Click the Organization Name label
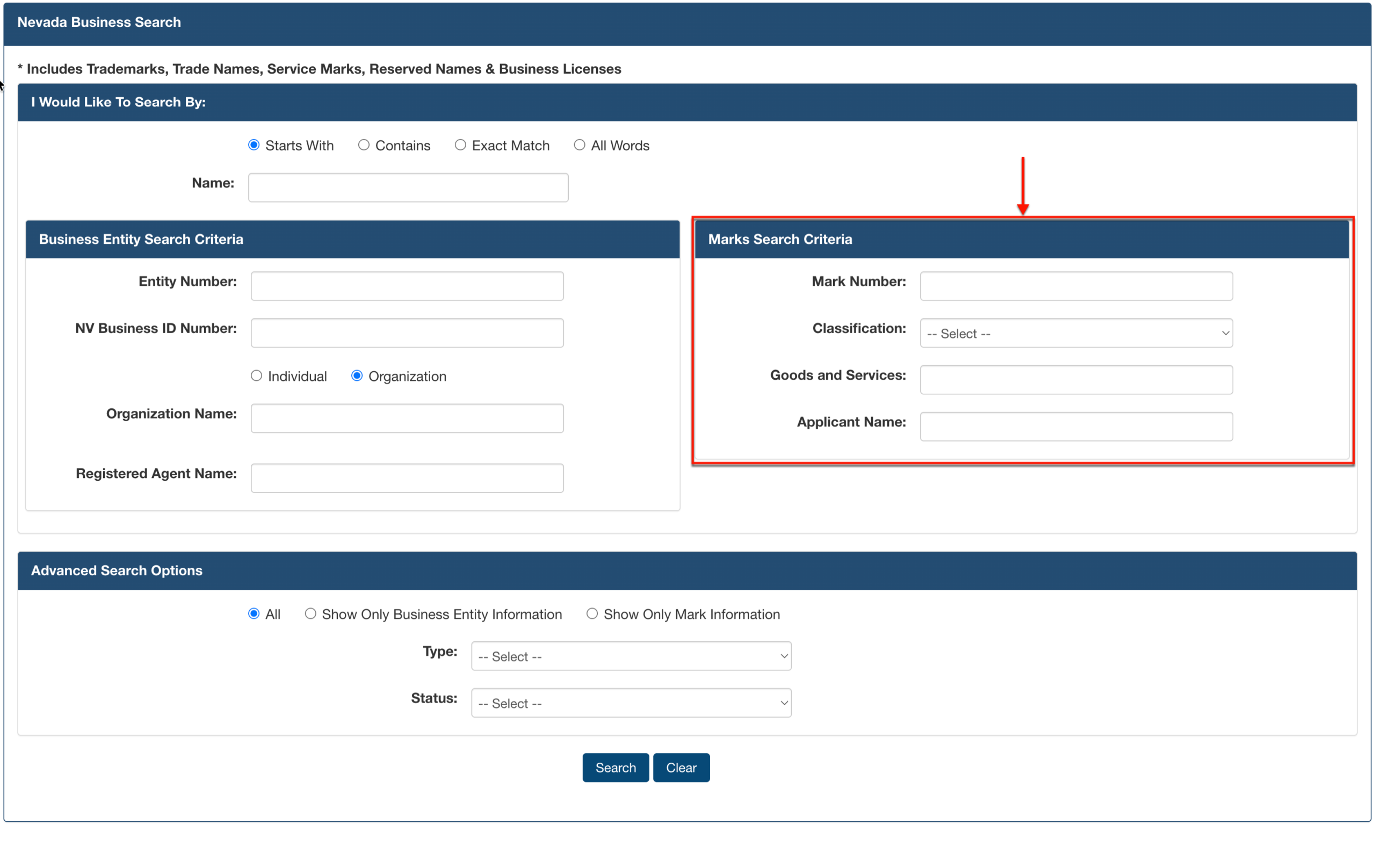Screen dimensions: 1375x868 pos(171,414)
